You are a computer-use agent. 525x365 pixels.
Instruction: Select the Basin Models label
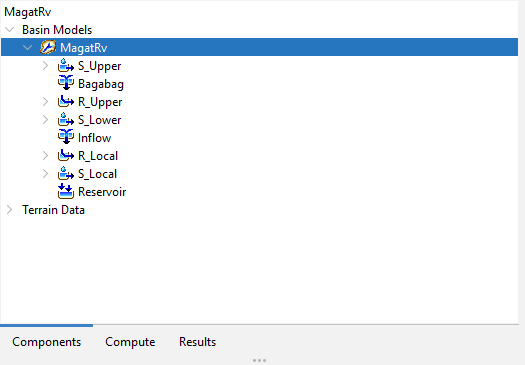pos(57,30)
